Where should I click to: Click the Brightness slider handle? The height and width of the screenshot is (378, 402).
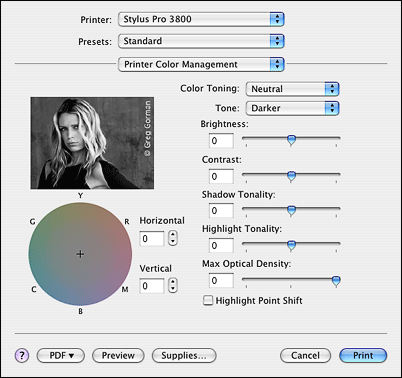click(291, 140)
